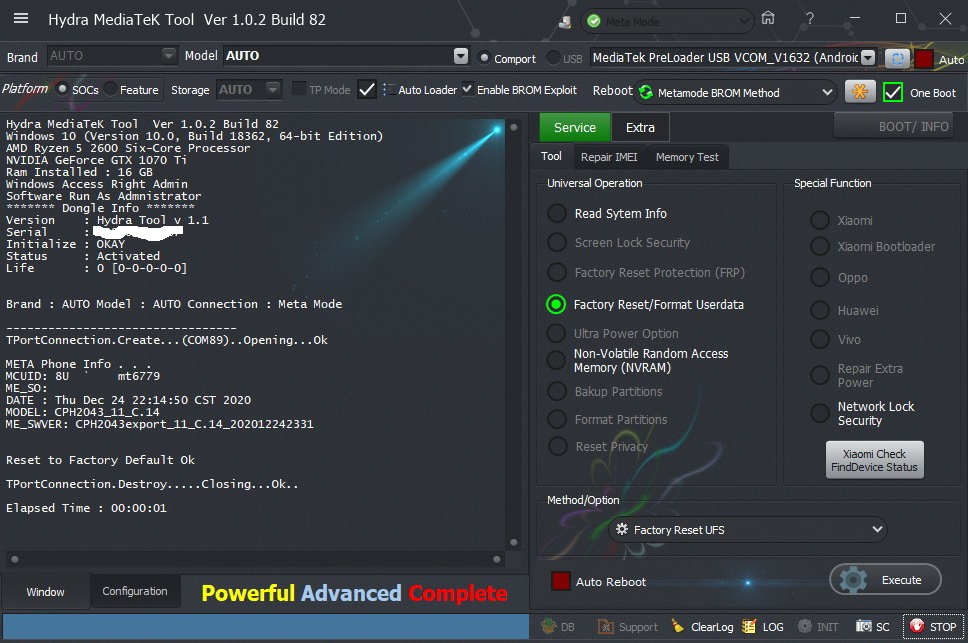Open DB from bottom toolbar
The height and width of the screenshot is (643, 968).
tap(558, 627)
